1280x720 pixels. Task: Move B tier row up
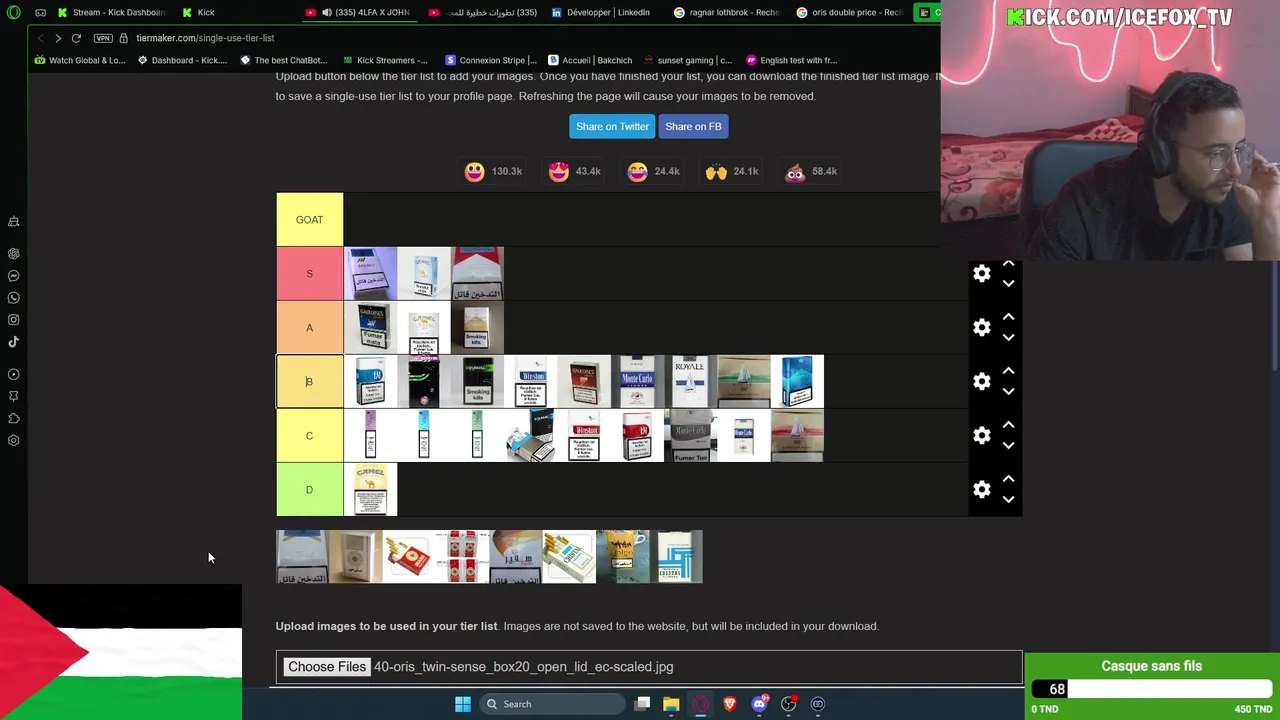click(1008, 372)
